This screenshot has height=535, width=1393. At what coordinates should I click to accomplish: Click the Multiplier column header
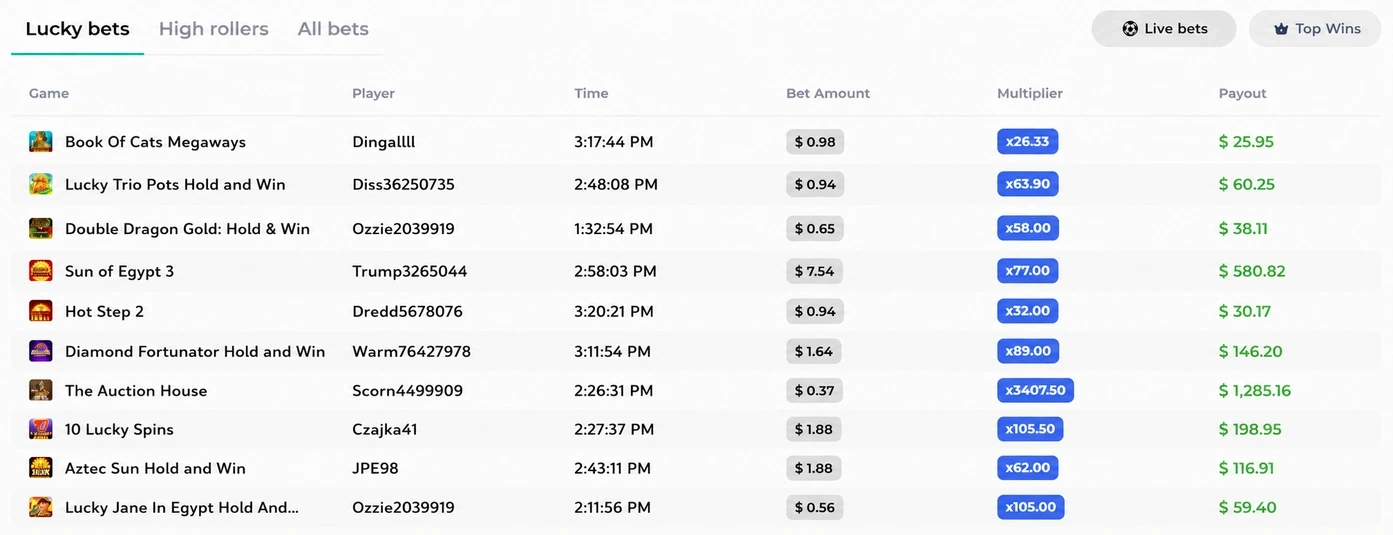point(1030,93)
